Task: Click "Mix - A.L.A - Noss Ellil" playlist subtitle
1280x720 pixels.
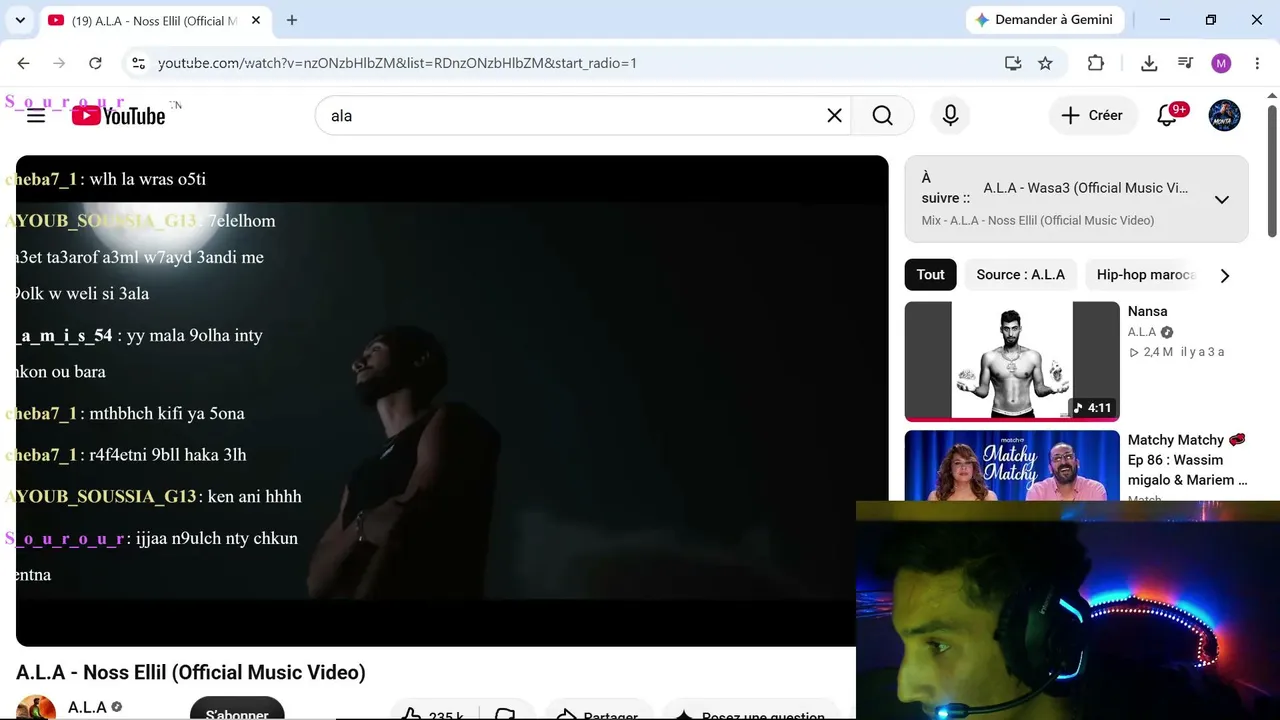Action: pyautogui.click(x=1038, y=221)
